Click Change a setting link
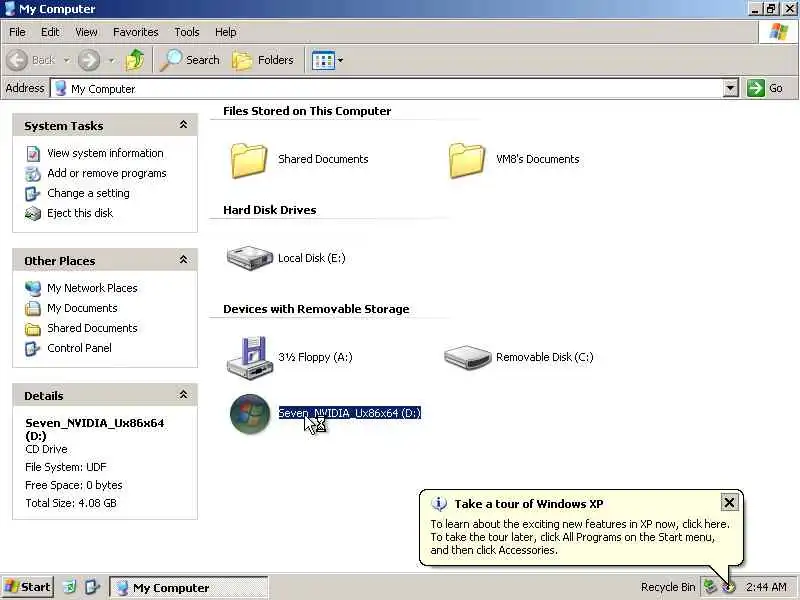Screen dimensions: 800x600 pyautogui.click(x=88, y=193)
